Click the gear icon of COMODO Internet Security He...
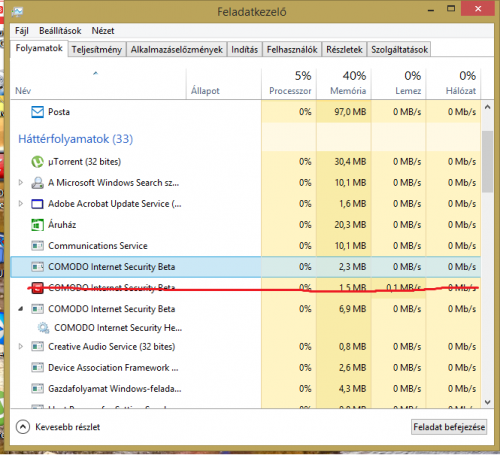500x455 pixels. [x=43, y=328]
